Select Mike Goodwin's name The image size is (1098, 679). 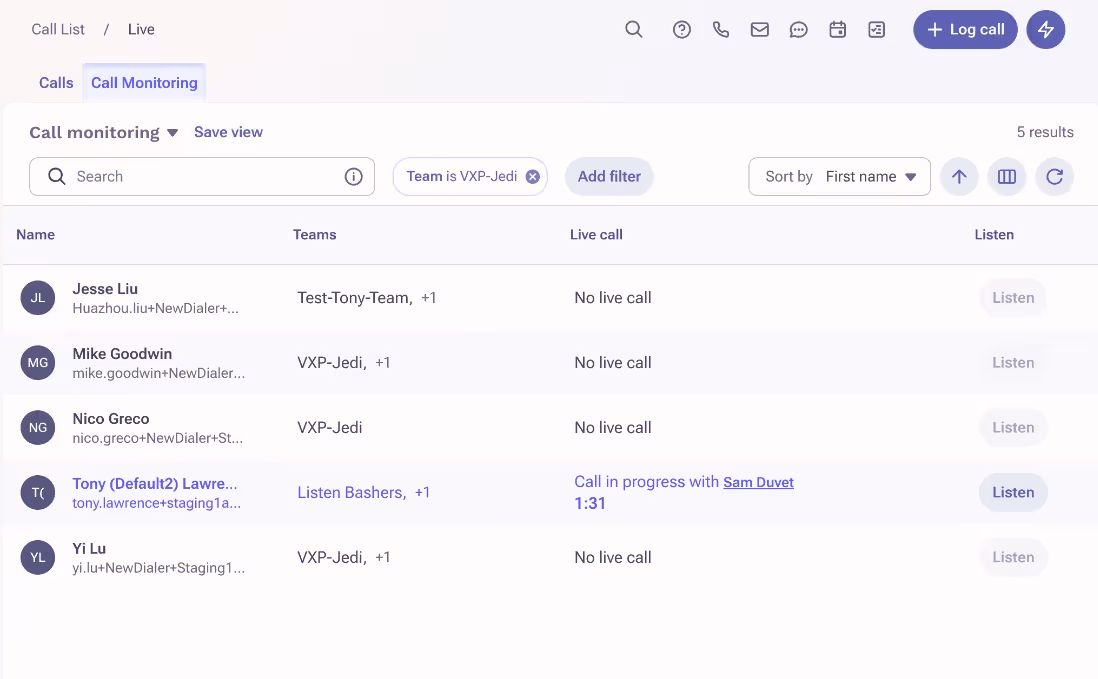coord(122,354)
